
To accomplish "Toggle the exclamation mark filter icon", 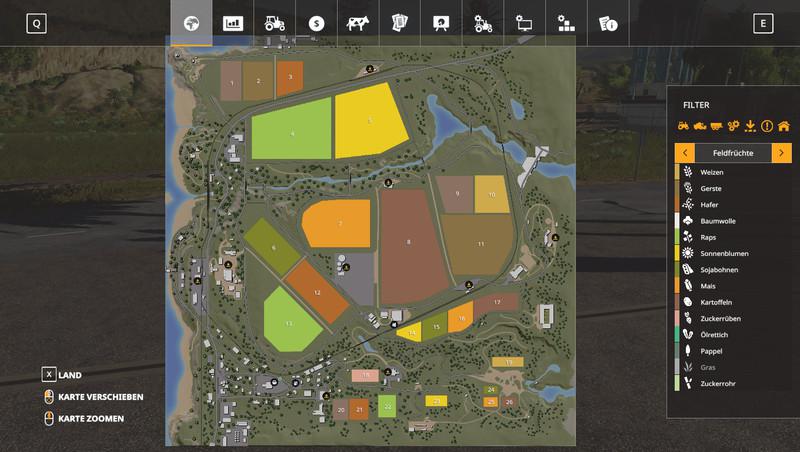I will point(766,126).
